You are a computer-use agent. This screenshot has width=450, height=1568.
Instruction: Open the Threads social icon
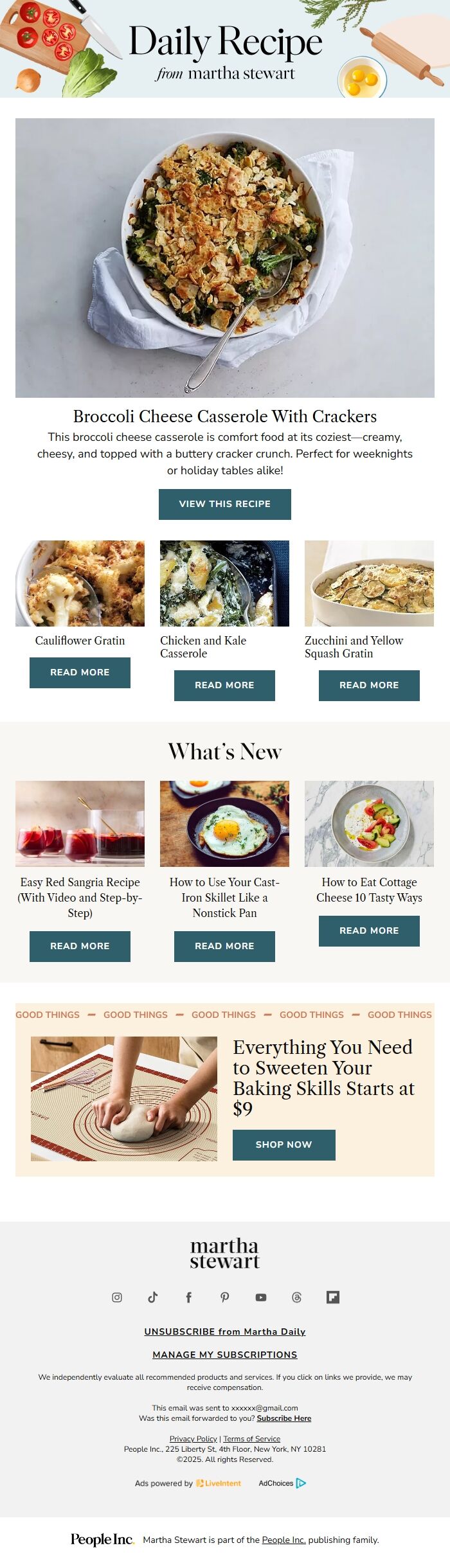[297, 1297]
